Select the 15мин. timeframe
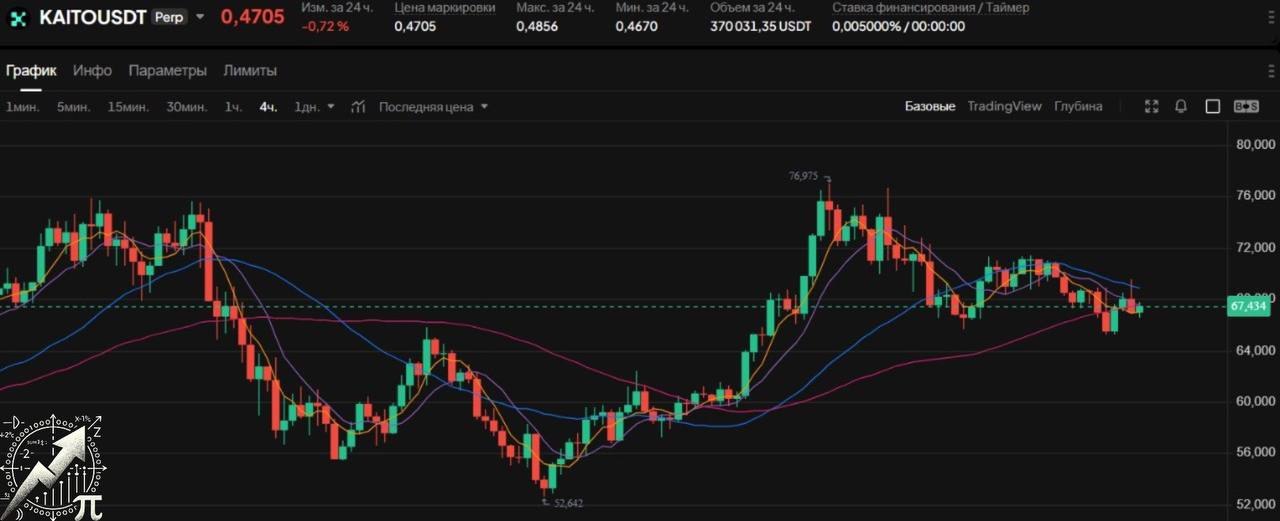 (128, 106)
